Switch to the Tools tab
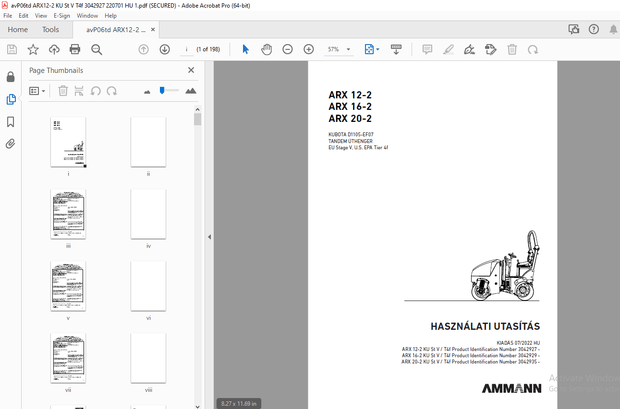Image resolution: width=620 pixels, height=409 pixels. click(51, 30)
